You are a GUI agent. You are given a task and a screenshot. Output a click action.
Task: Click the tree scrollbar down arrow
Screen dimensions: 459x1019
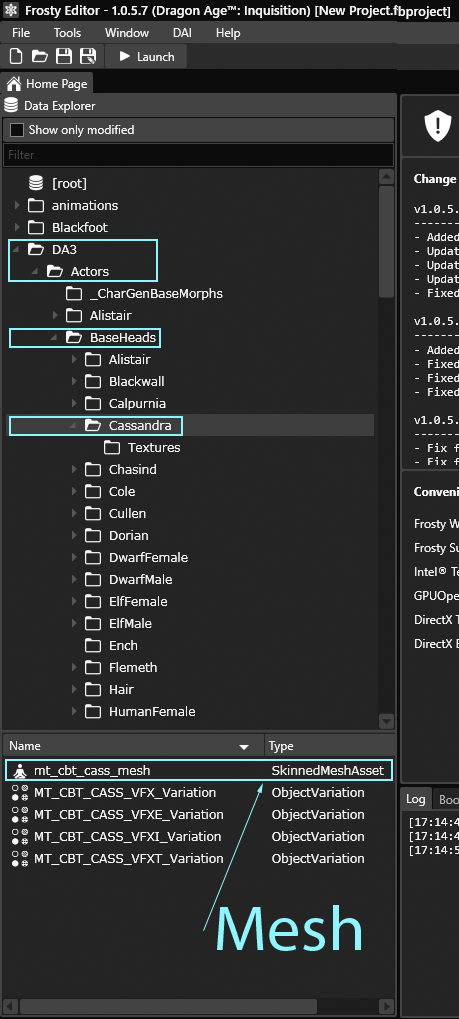point(386,721)
